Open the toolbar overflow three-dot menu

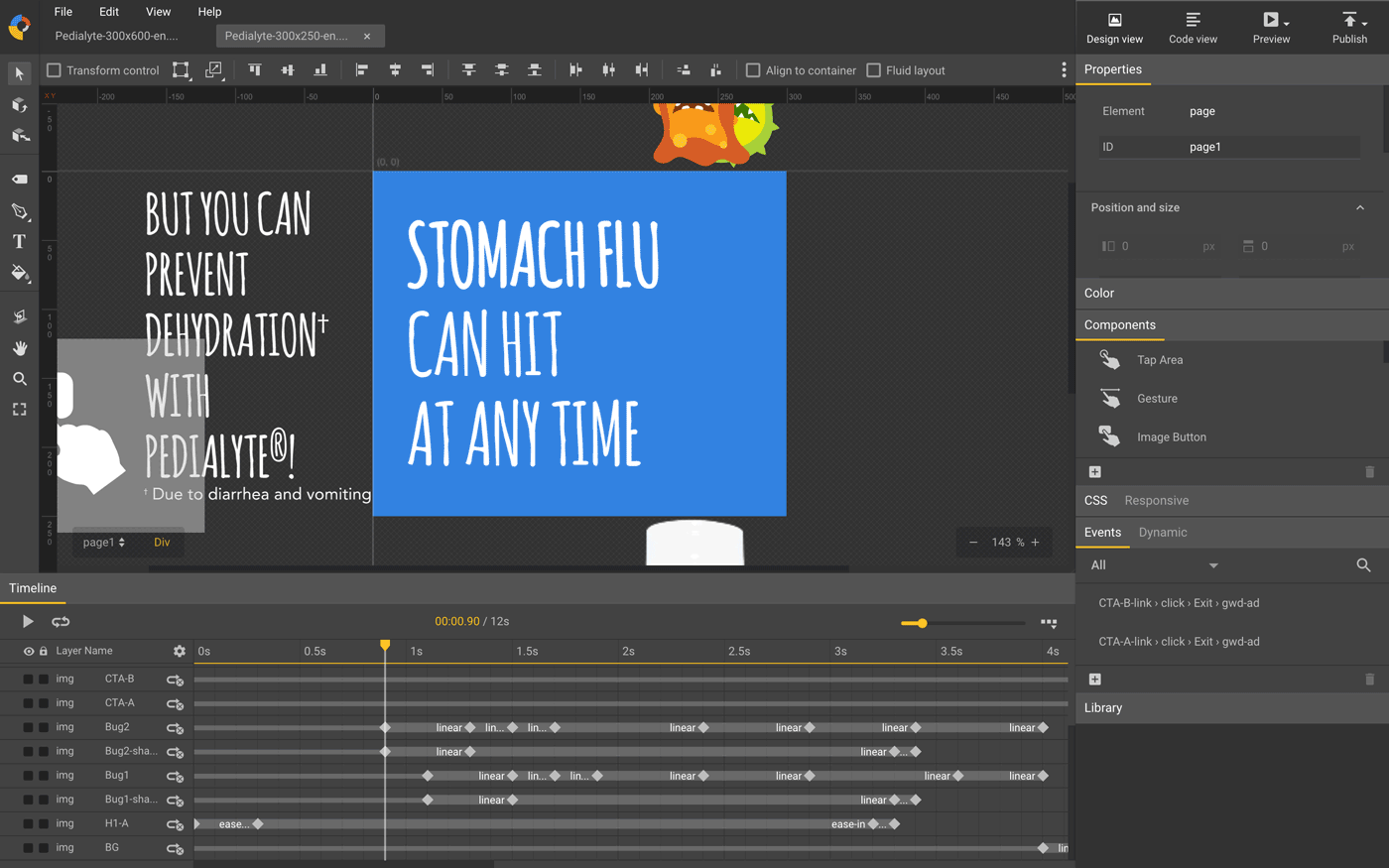tap(1064, 70)
